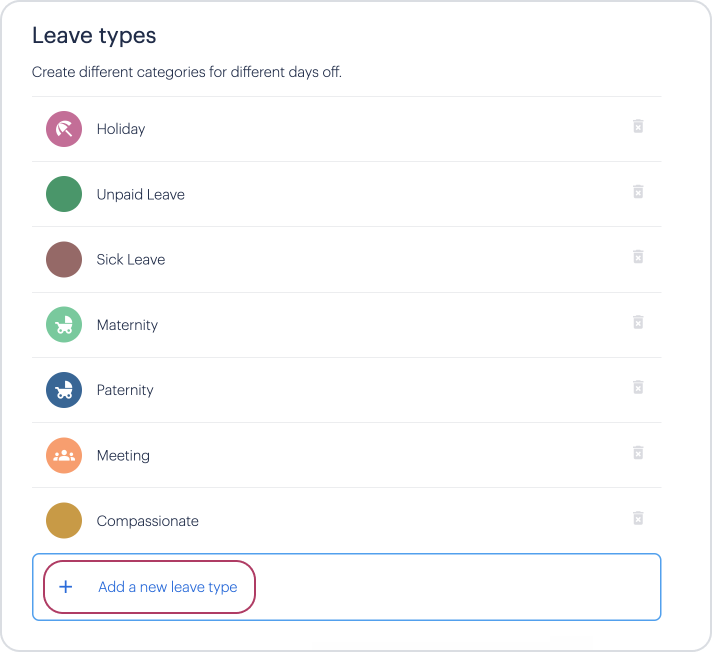Click Add a new leave type
Screen dimensions: 712x652
point(168,587)
